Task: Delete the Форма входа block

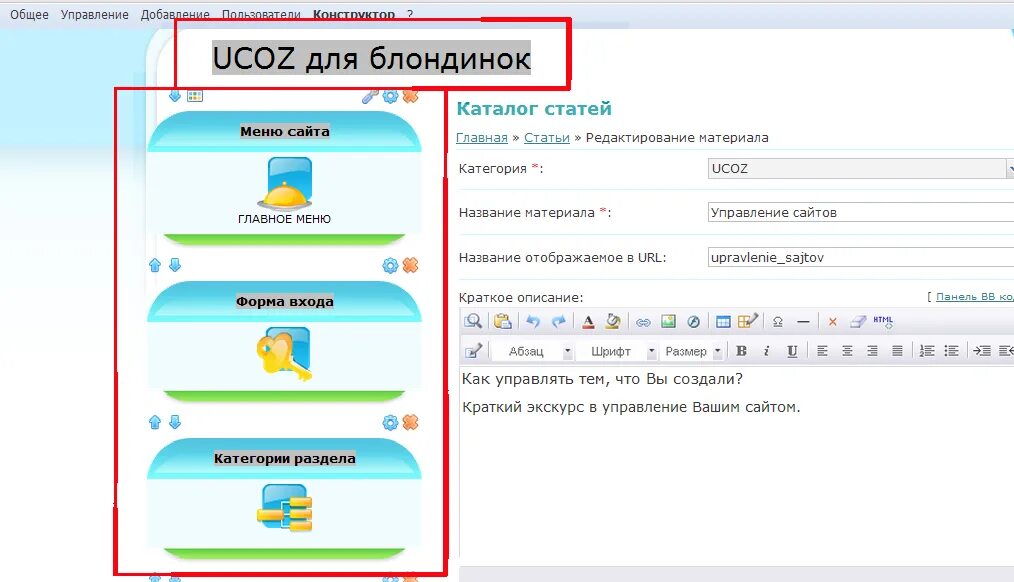Action: [411, 265]
